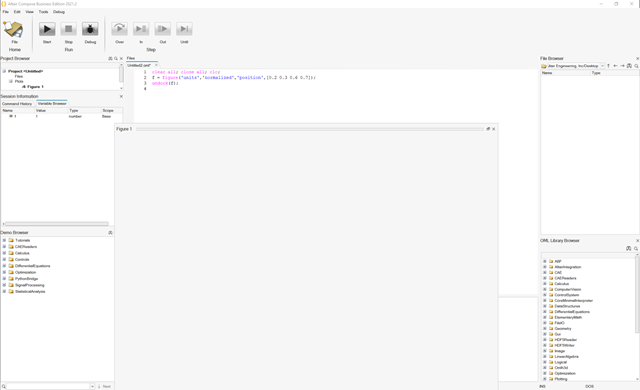Open the Tools menu
This screenshot has height=390, width=640.
pyautogui.click(x=43, y=12)
